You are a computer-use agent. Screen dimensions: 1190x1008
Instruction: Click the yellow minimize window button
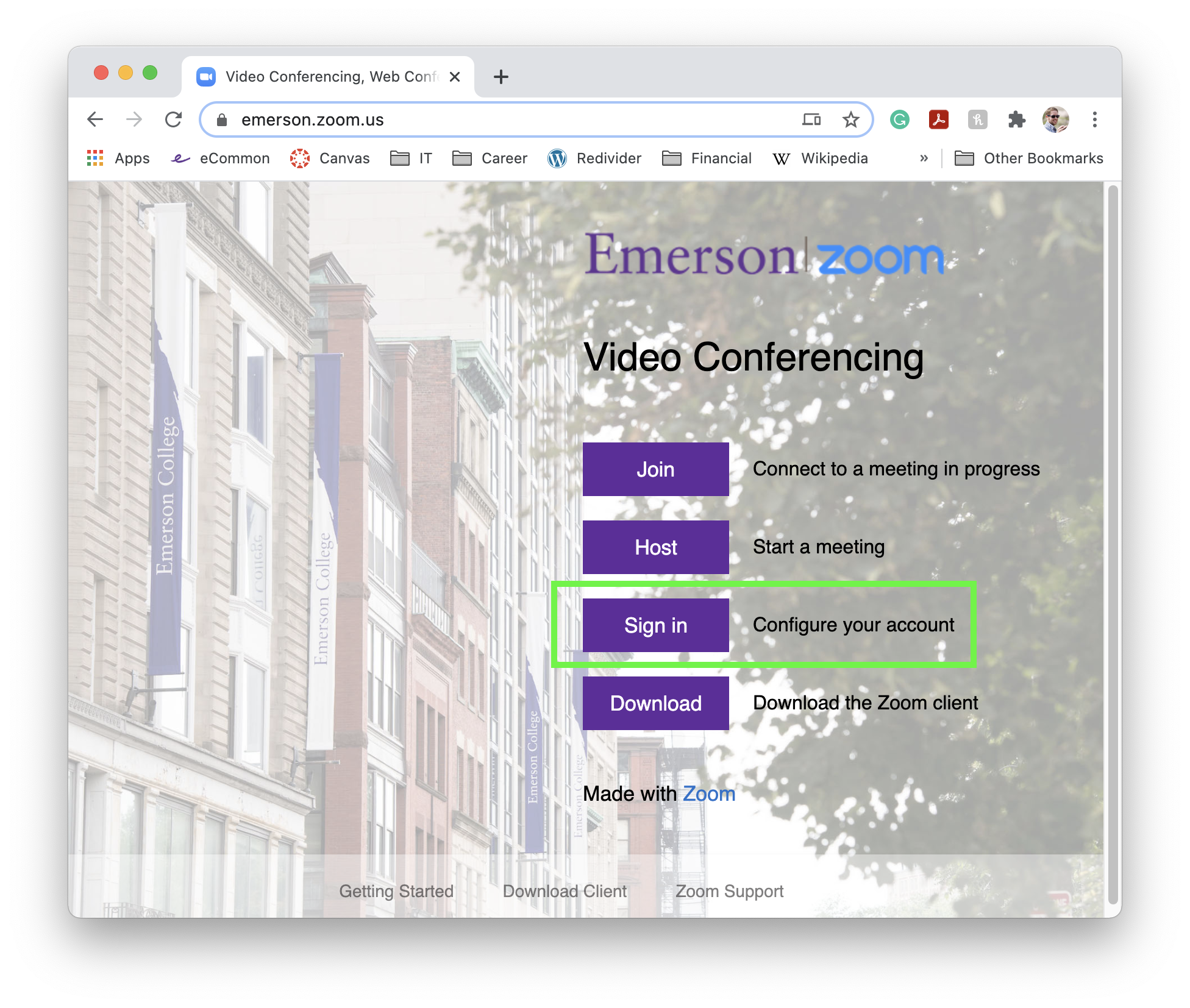[x=126, y=73]
